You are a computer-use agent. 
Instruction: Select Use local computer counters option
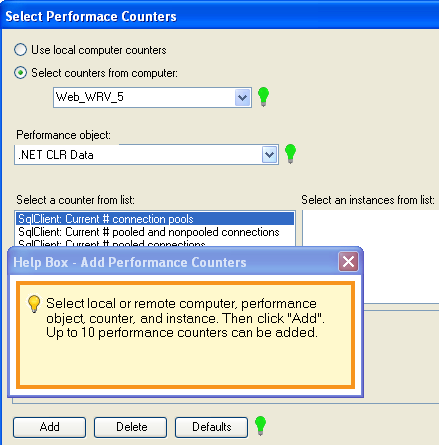pos(20,50)
